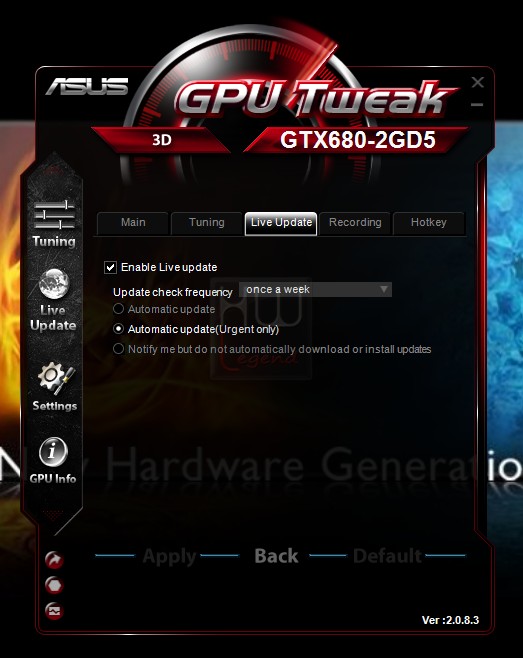Image resolution: width=523 pixels, height=658 pixels.
Task: Click the red hexagon icon at bottom left
Action: coord(54,585)
